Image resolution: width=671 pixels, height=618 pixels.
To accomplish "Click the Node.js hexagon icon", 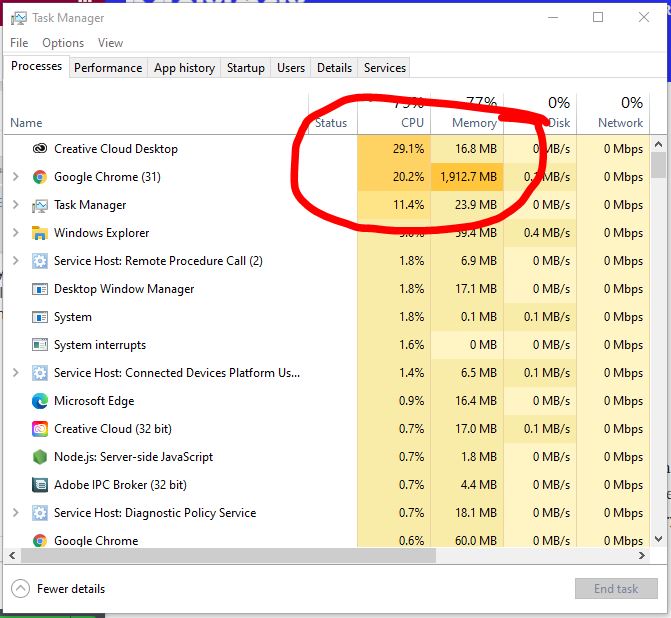I will coord(40,457).
